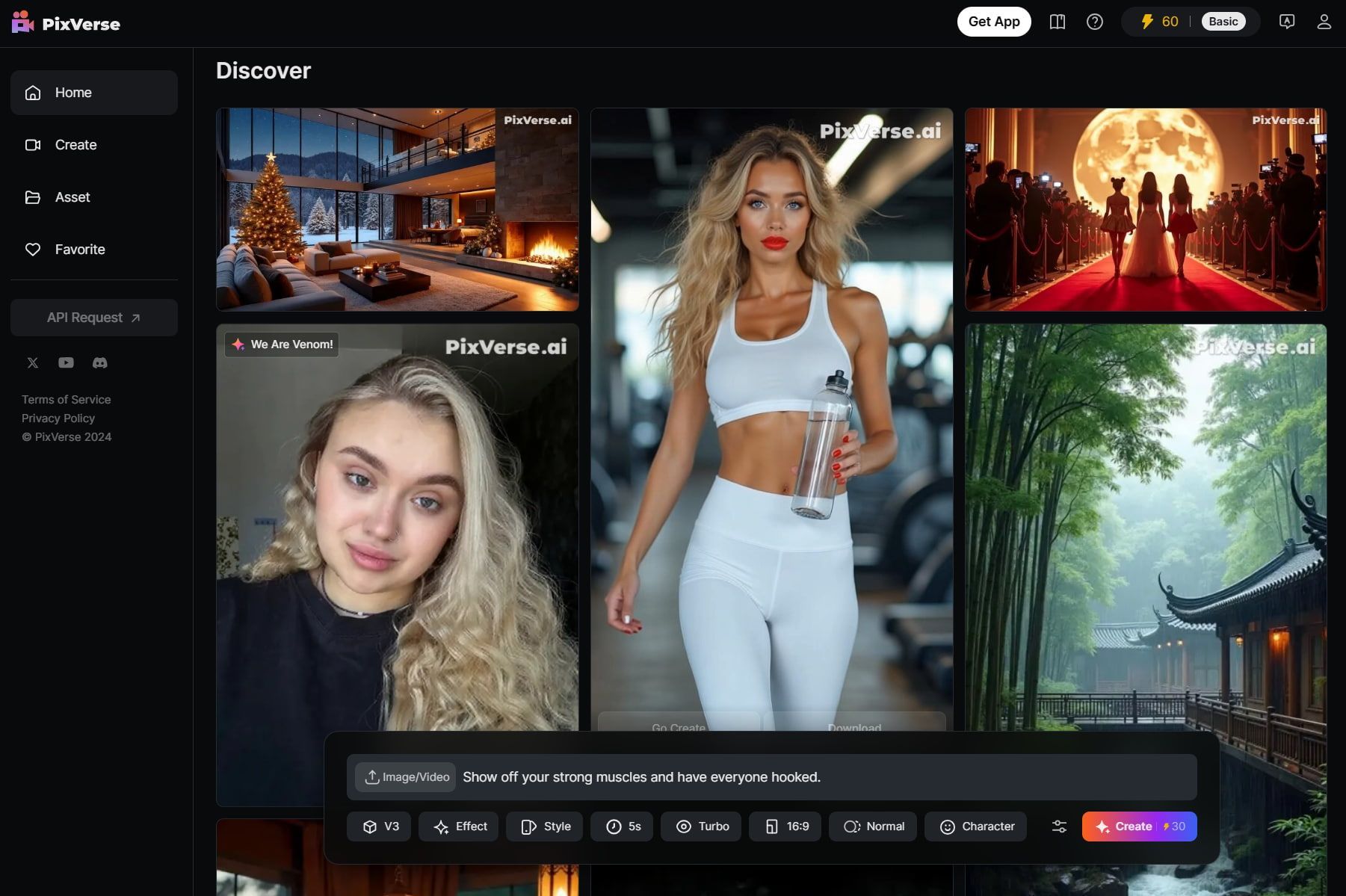
Task: Click the help question-mark icon
Action: [1094, 22]
